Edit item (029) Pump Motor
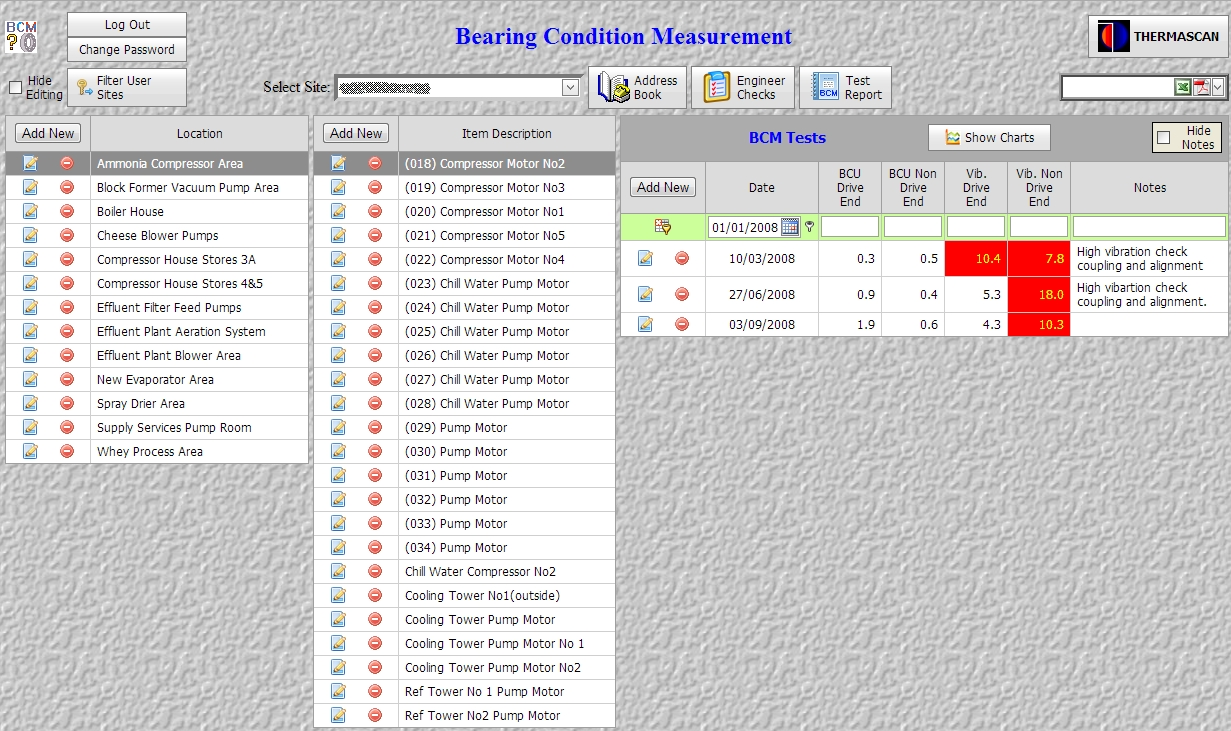Viewport: 1231px width, 731px height. pyautogui.click(x=338, y=427)
